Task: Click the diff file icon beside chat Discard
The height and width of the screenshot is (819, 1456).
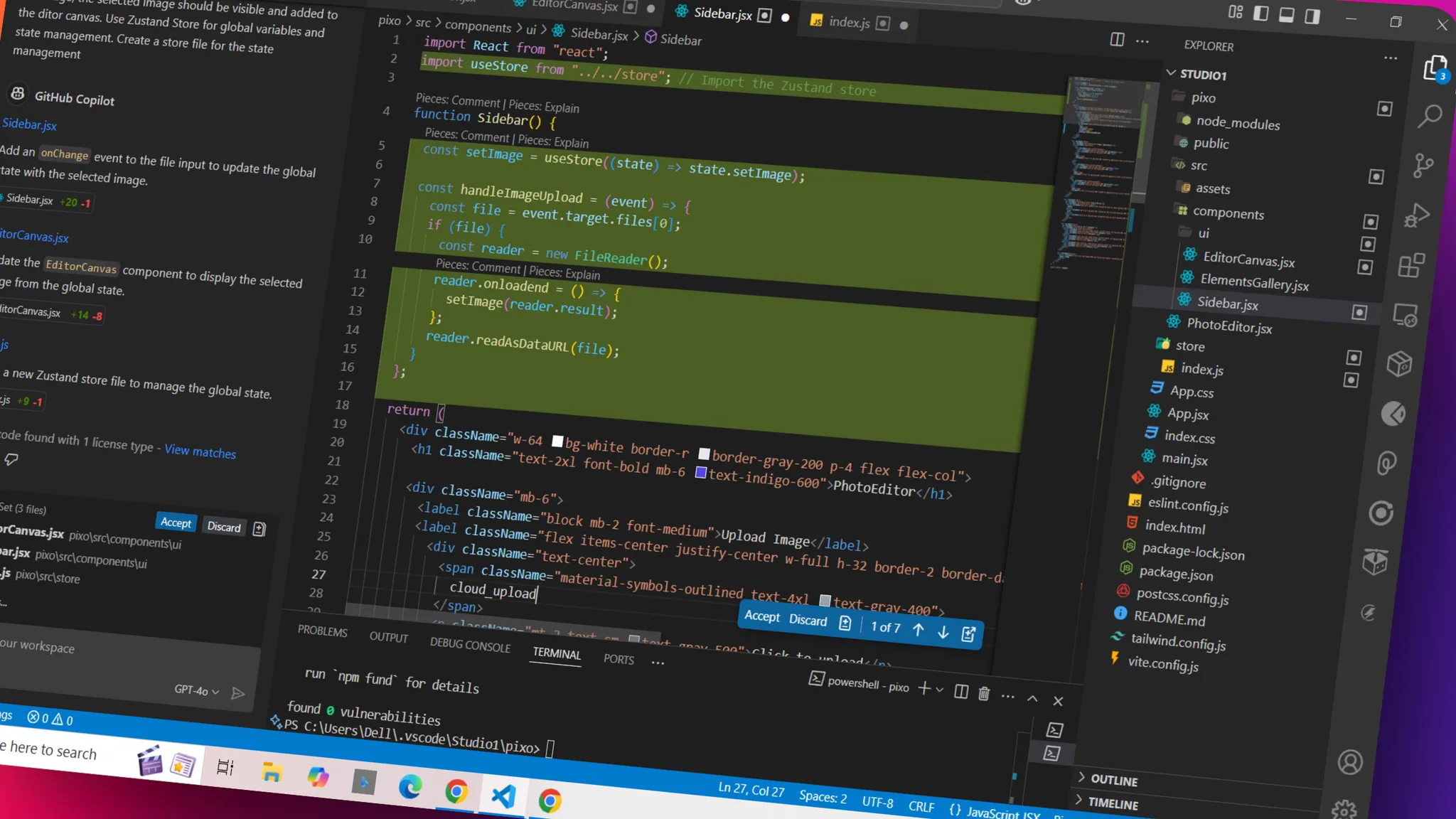Action: pos(259,529)
